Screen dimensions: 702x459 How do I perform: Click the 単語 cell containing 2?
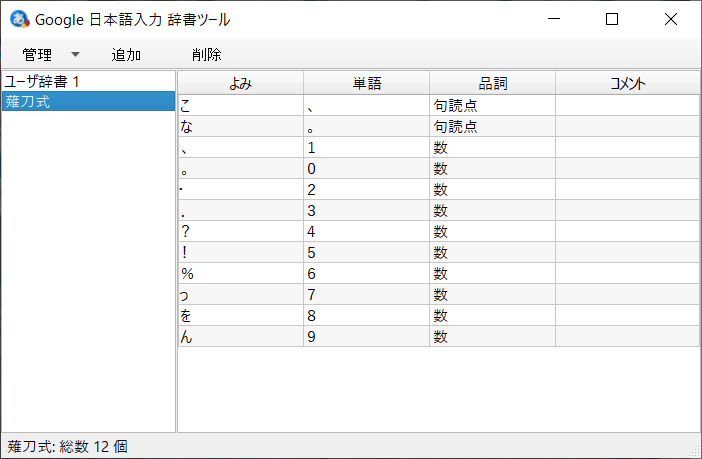click(x=367, y=189)
